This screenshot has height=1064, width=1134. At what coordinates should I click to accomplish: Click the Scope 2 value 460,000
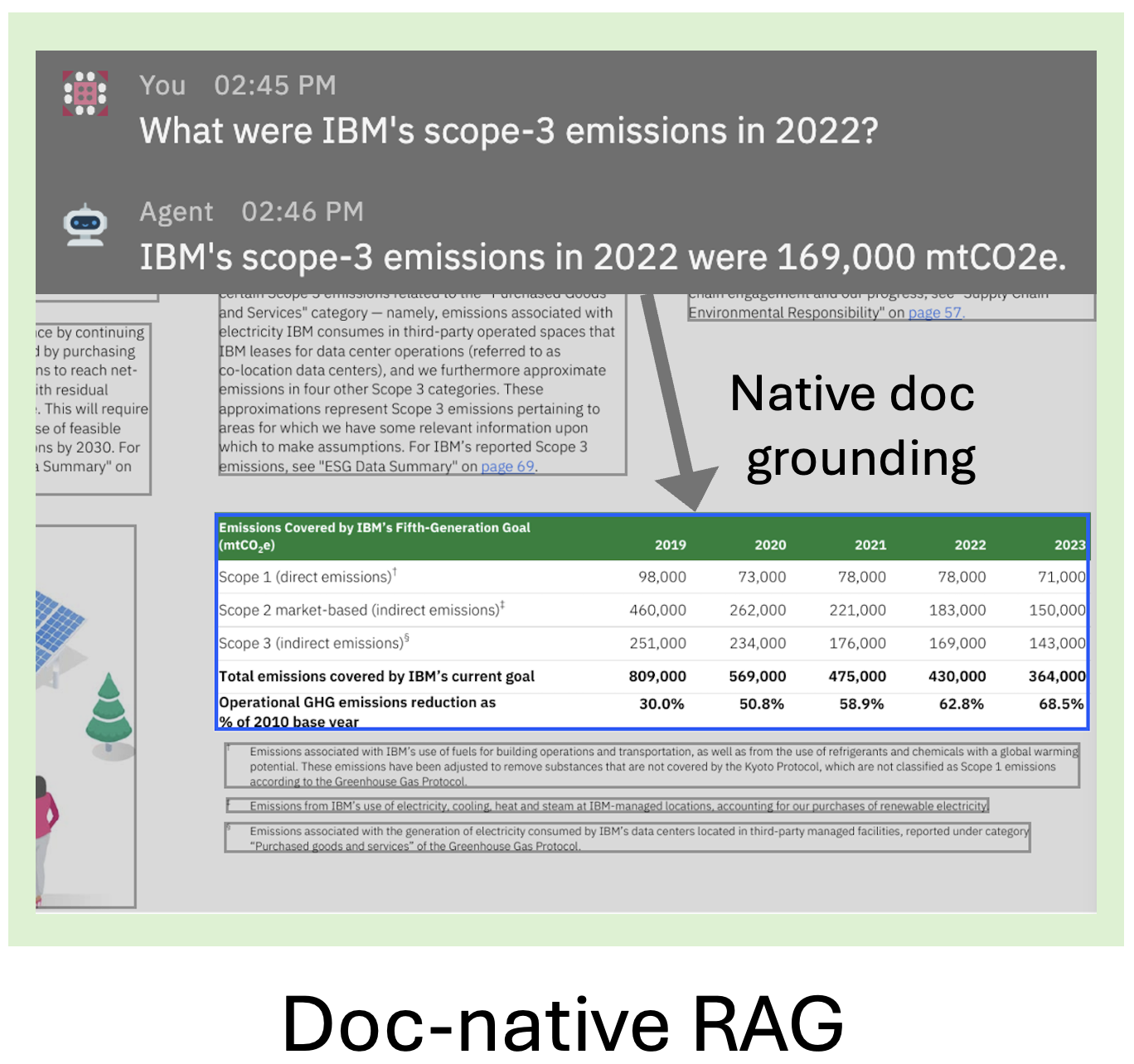click(x=657, y=610)
